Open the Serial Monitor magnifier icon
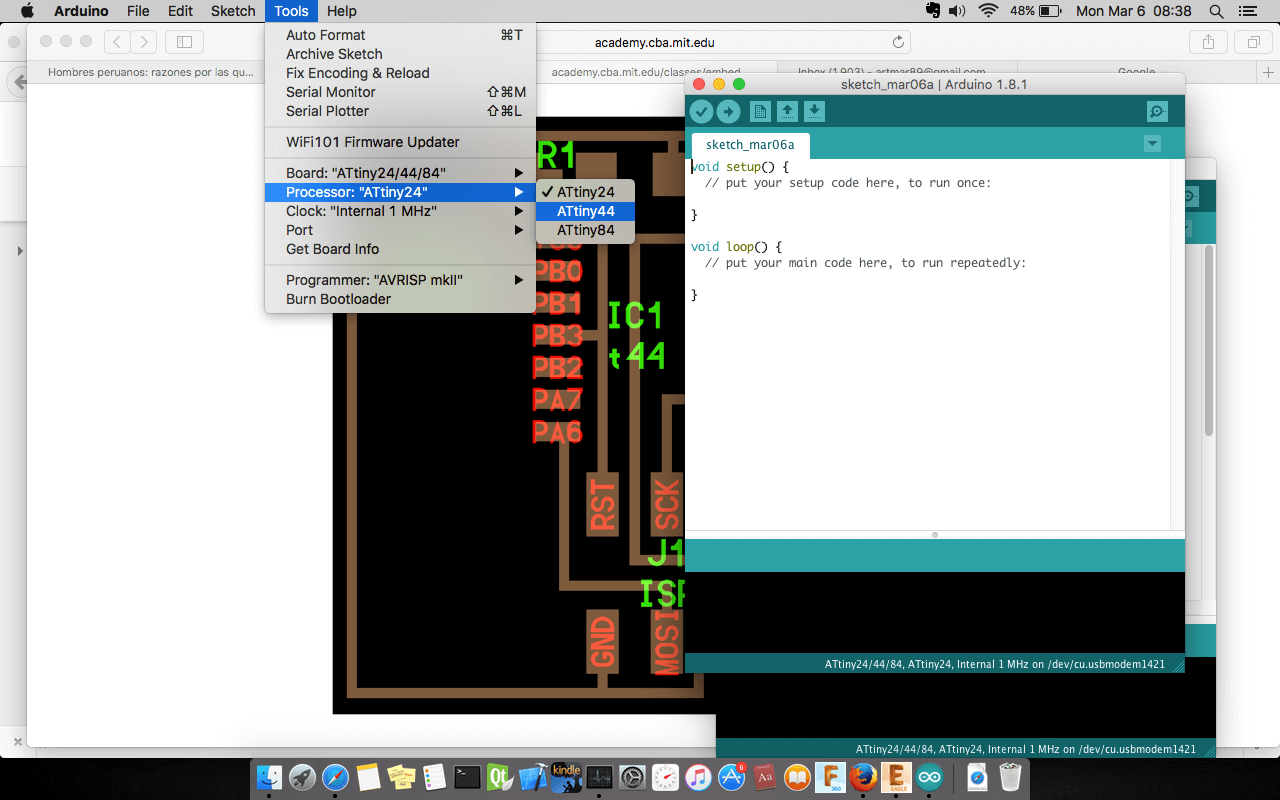This screenshot has width=1280, height=800. pos(1157,111)
